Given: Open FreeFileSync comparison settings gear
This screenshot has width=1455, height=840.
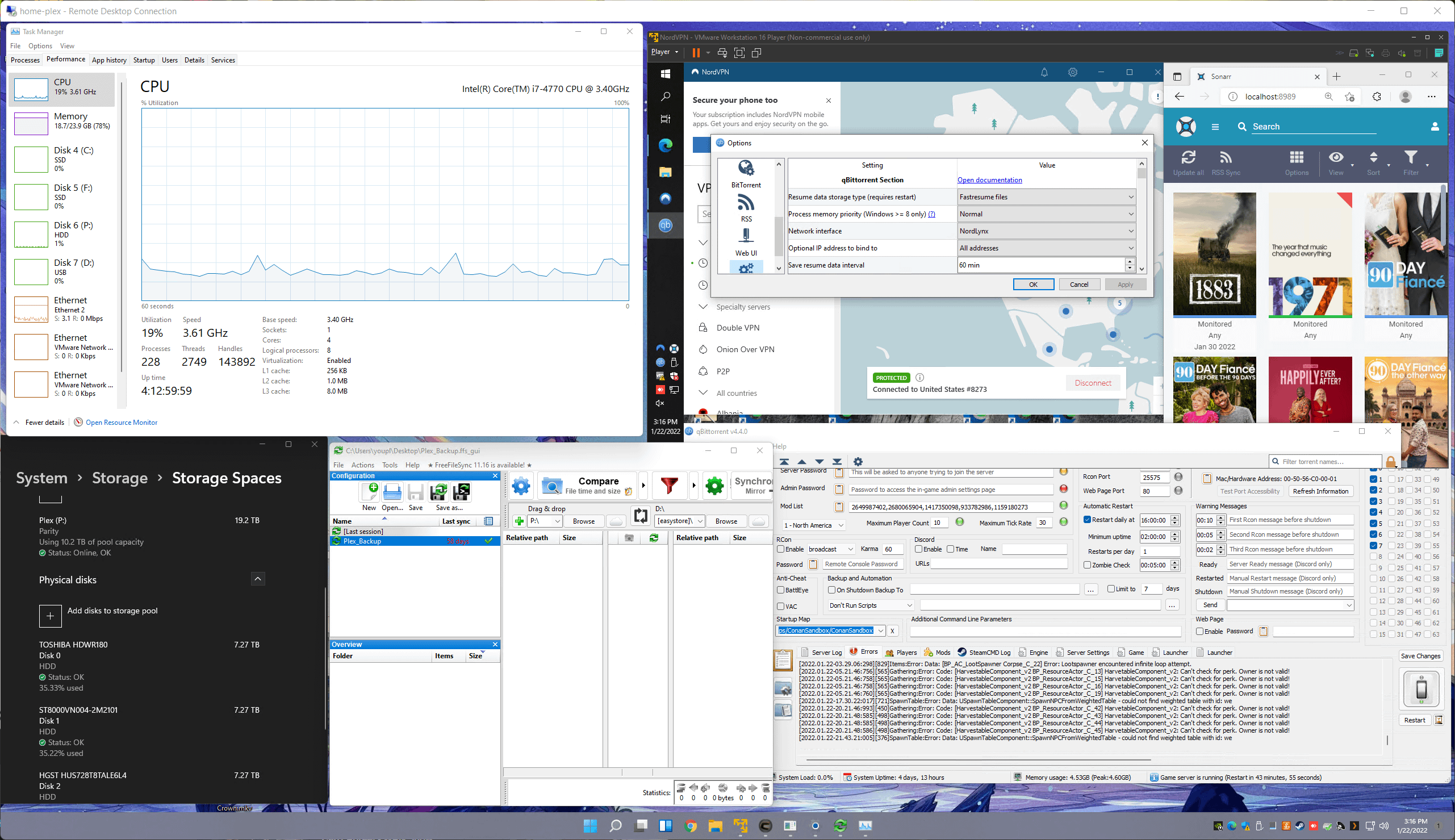Looking at the screenshot, I should click(521, 486).
